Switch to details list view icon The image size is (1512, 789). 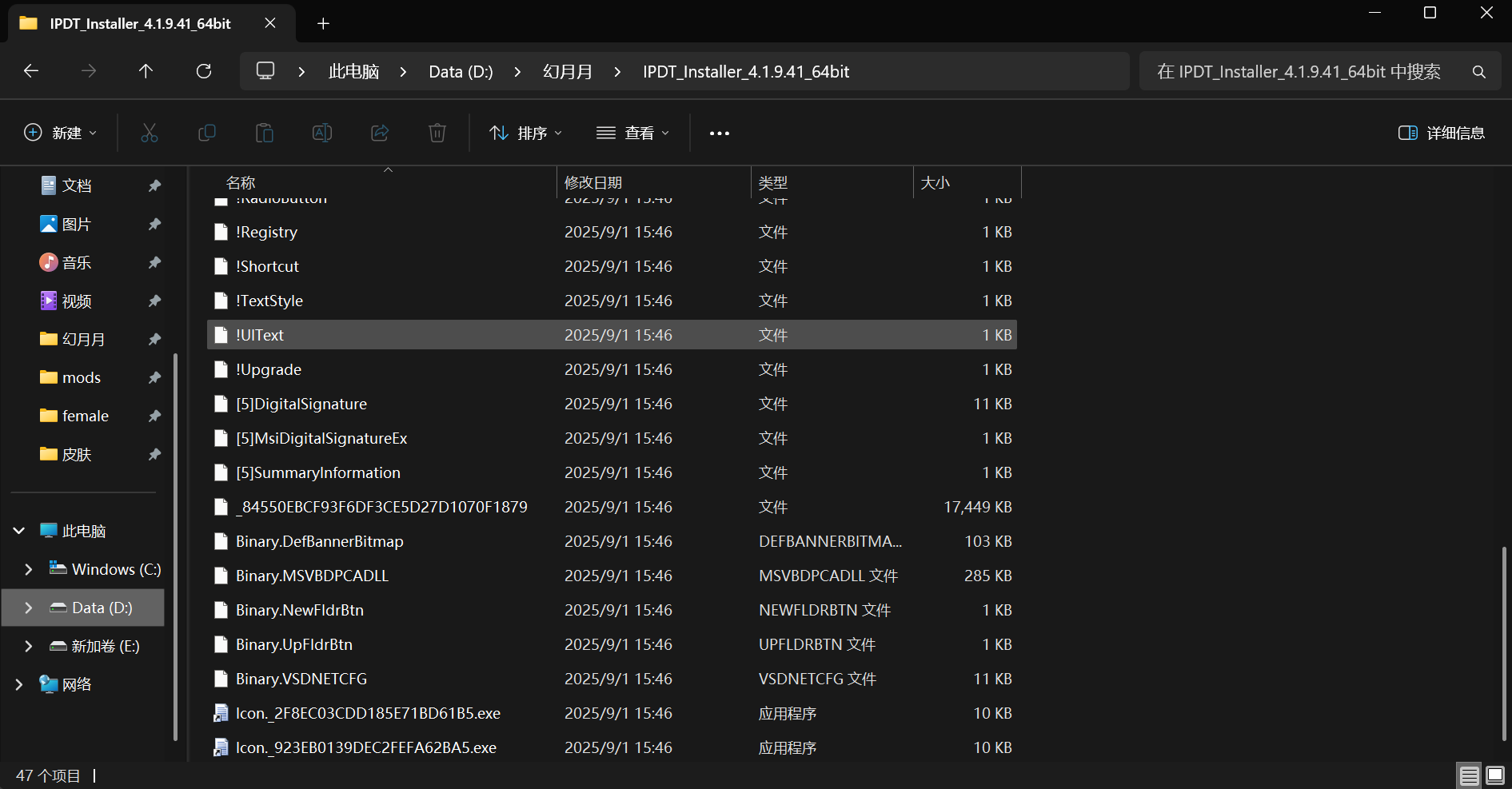pyautogui.click(x=1470, y=775)
